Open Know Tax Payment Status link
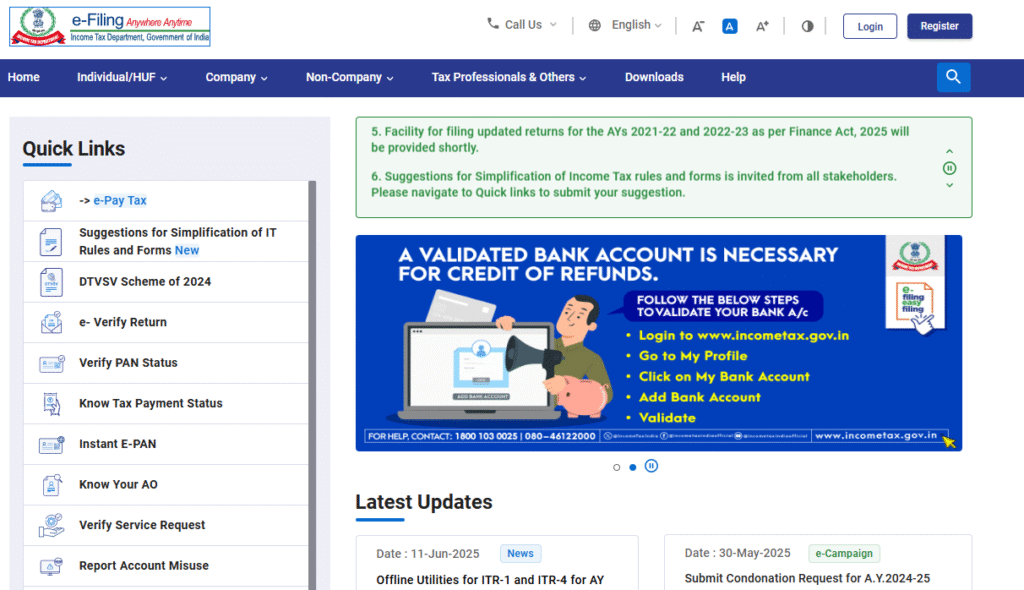The height and width of the screenshot is (590, 1024). [151, 403]
